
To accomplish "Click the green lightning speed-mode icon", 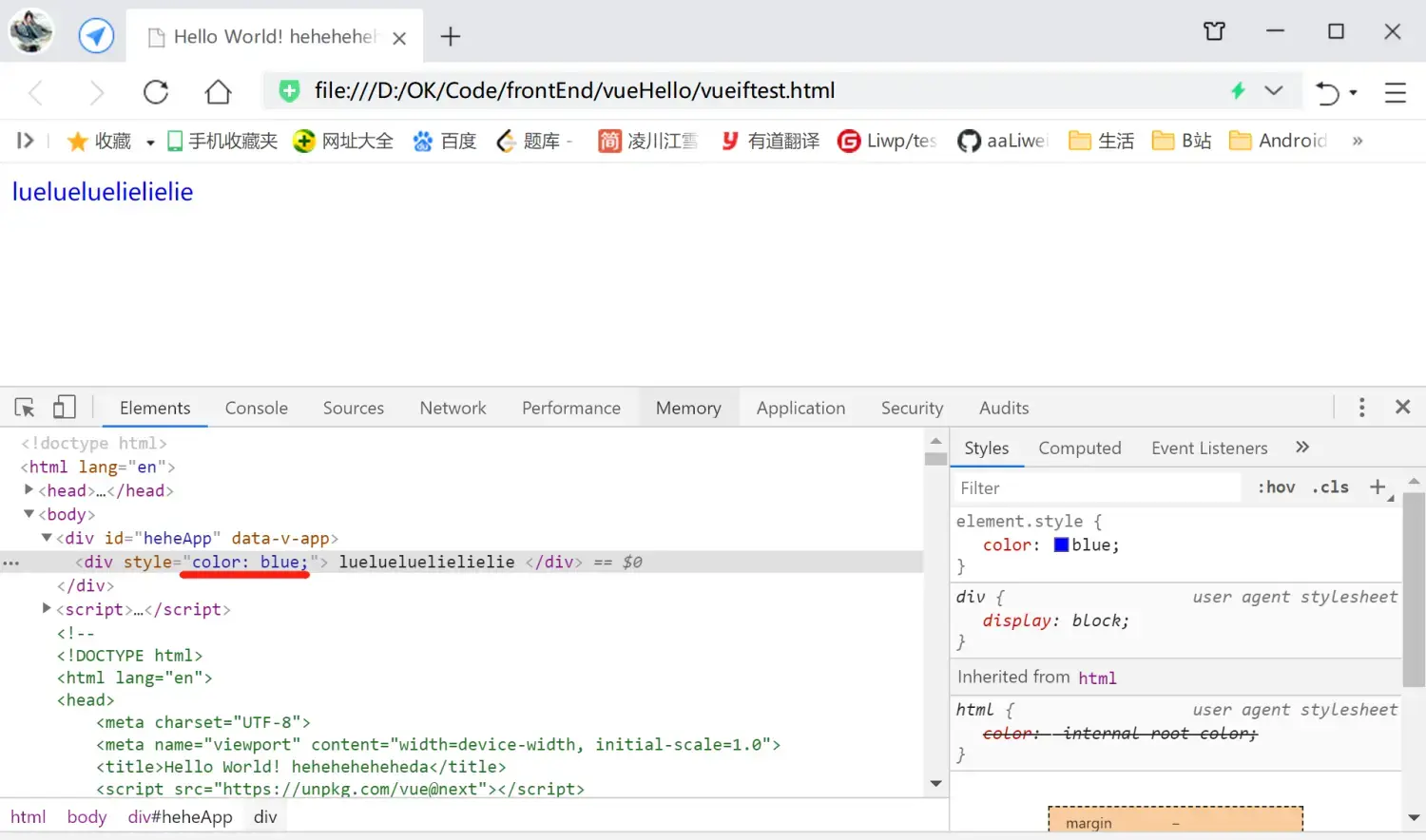I will point(1238,90).
